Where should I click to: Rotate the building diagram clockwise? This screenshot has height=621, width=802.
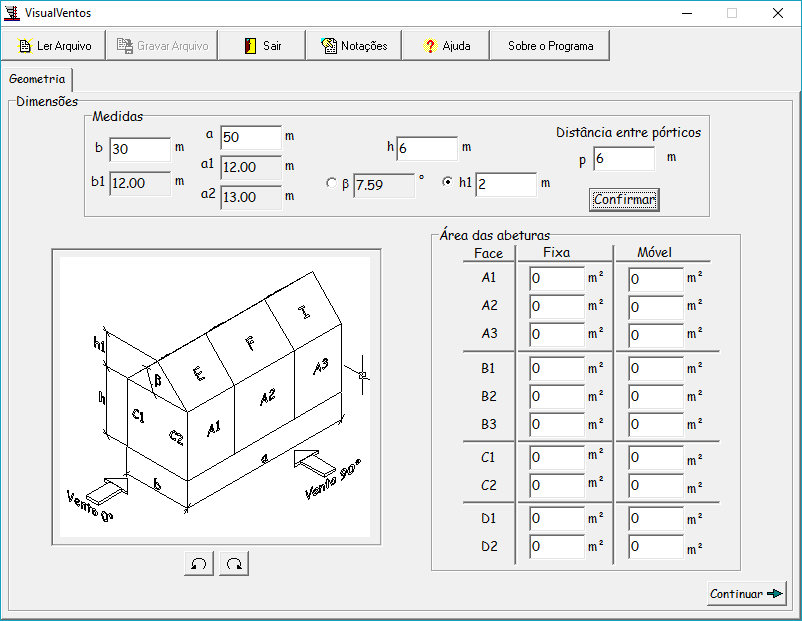click(234, 564)
